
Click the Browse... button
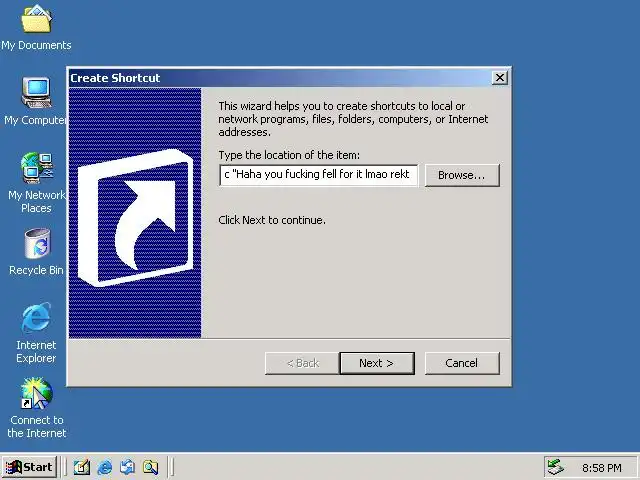click(x=462, y=175)
